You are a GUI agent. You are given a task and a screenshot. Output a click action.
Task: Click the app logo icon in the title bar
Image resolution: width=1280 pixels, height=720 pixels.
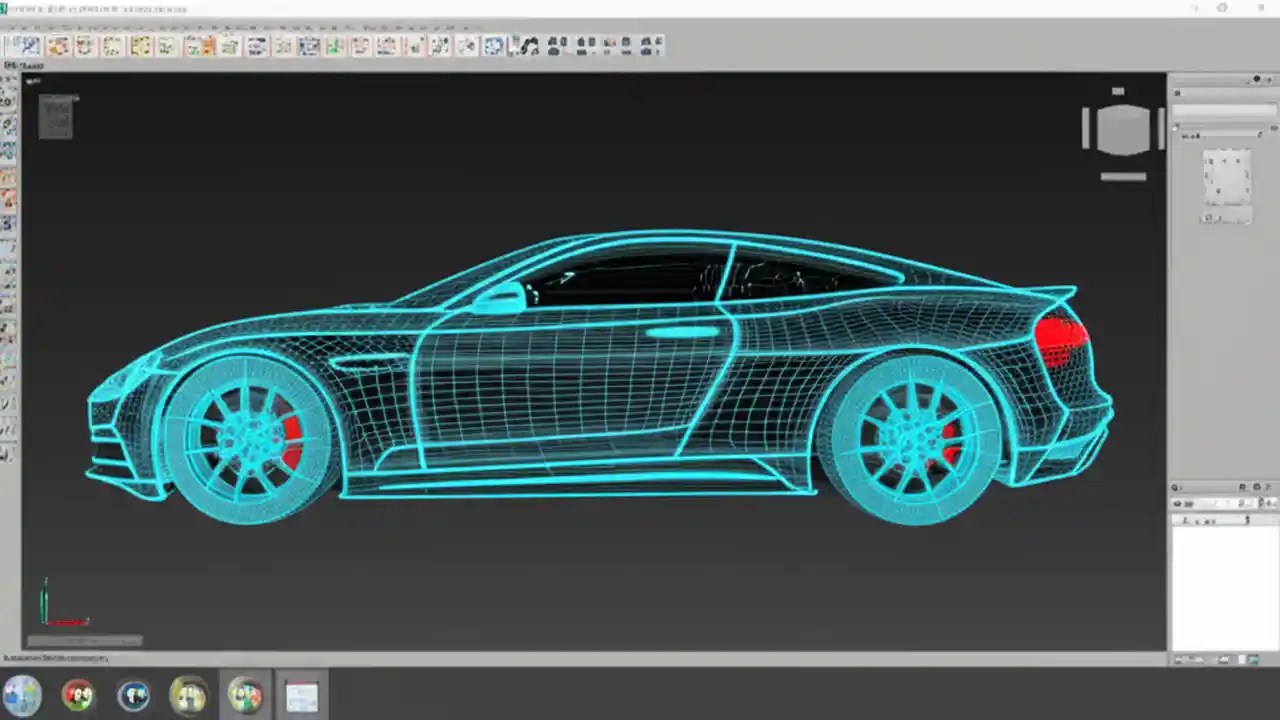6,8
